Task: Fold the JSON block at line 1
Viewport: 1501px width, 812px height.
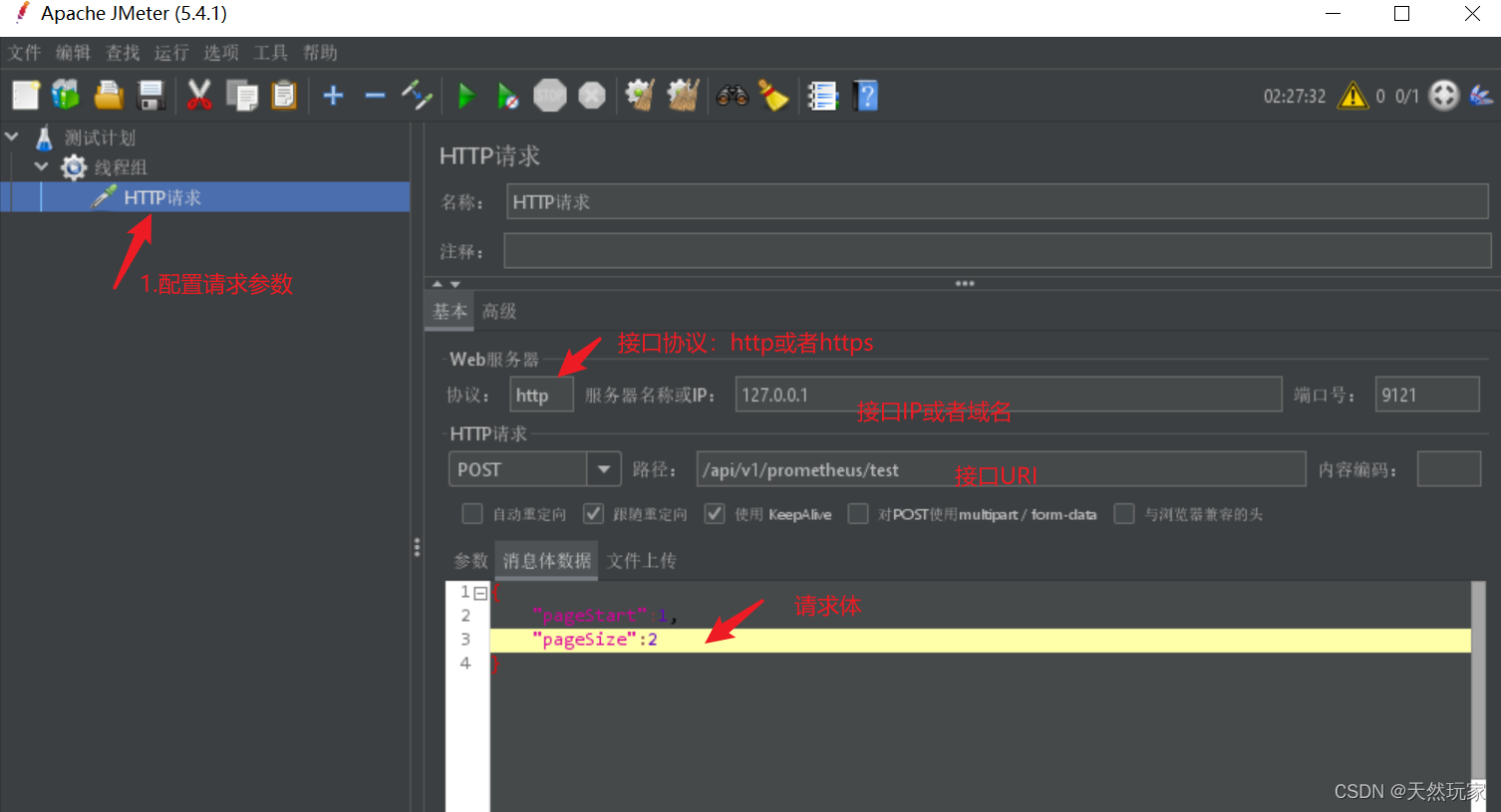Action: point(480,593)
